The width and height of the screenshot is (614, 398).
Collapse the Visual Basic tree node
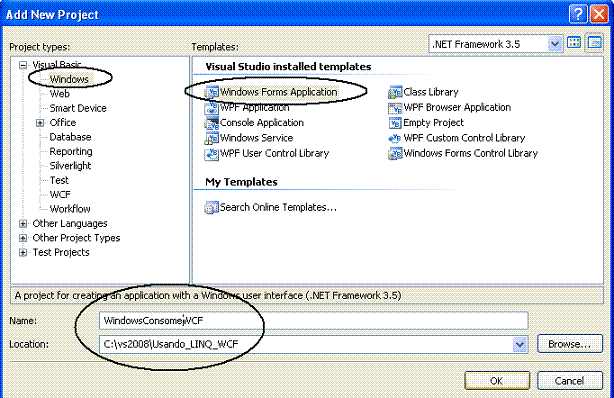[x=23, y=65]
